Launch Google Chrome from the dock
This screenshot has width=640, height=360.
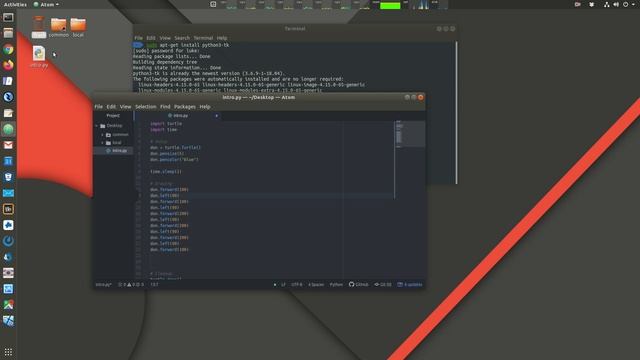[x=8, y=49]
